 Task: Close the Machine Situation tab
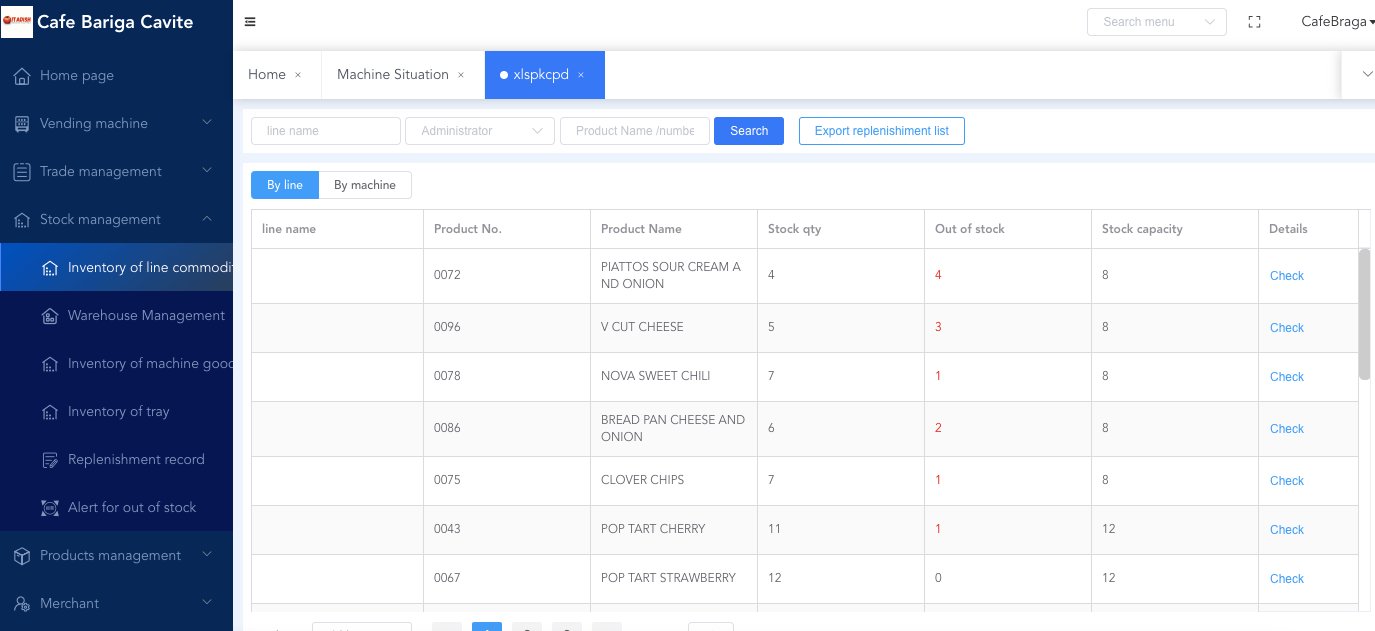coord(461,75)
